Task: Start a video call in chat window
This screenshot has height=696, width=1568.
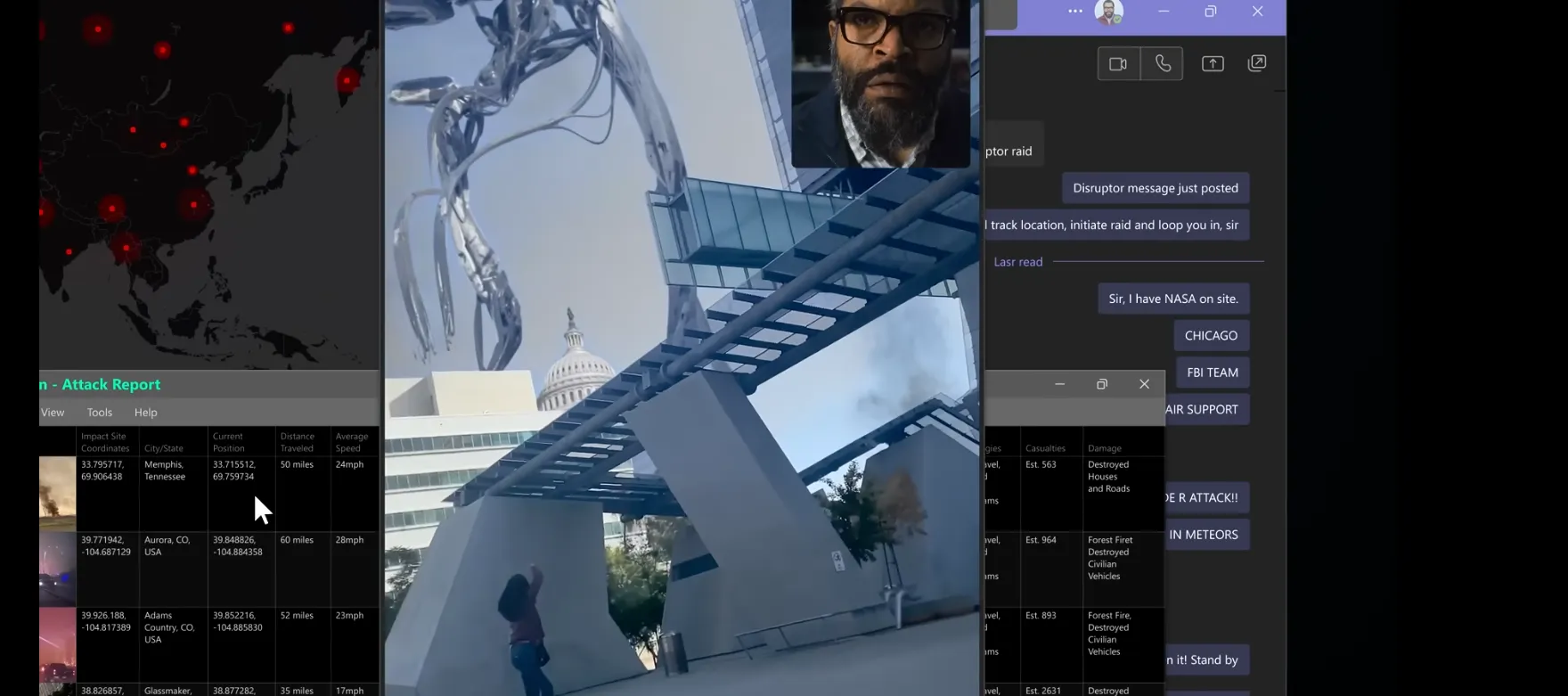Action: [1118, 64]
